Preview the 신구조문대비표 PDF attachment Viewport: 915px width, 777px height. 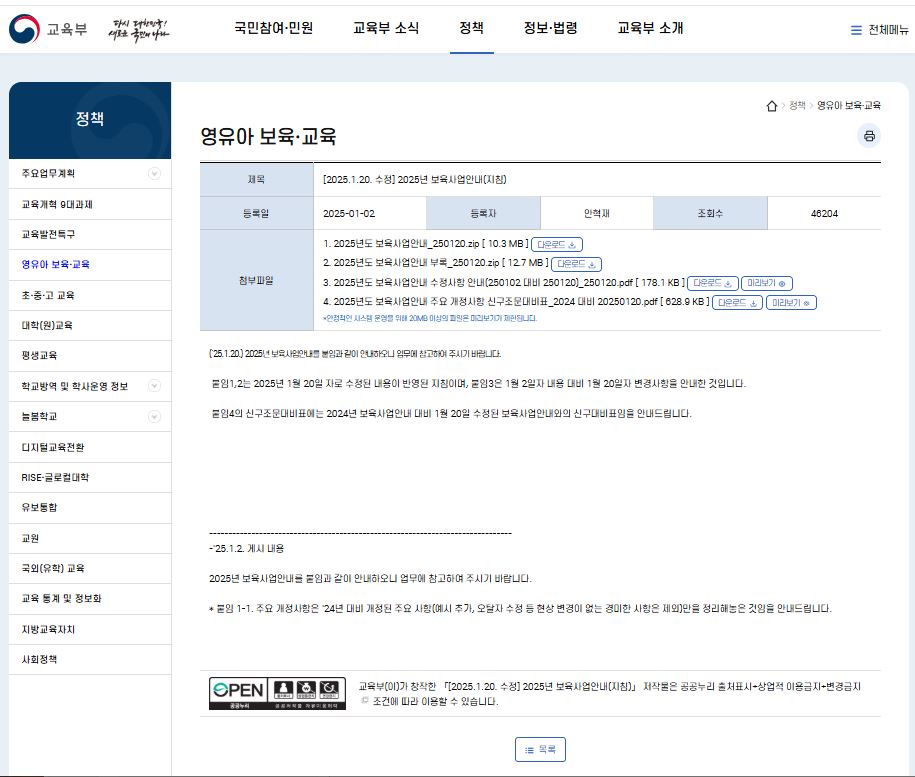click(x=791, y=302)
